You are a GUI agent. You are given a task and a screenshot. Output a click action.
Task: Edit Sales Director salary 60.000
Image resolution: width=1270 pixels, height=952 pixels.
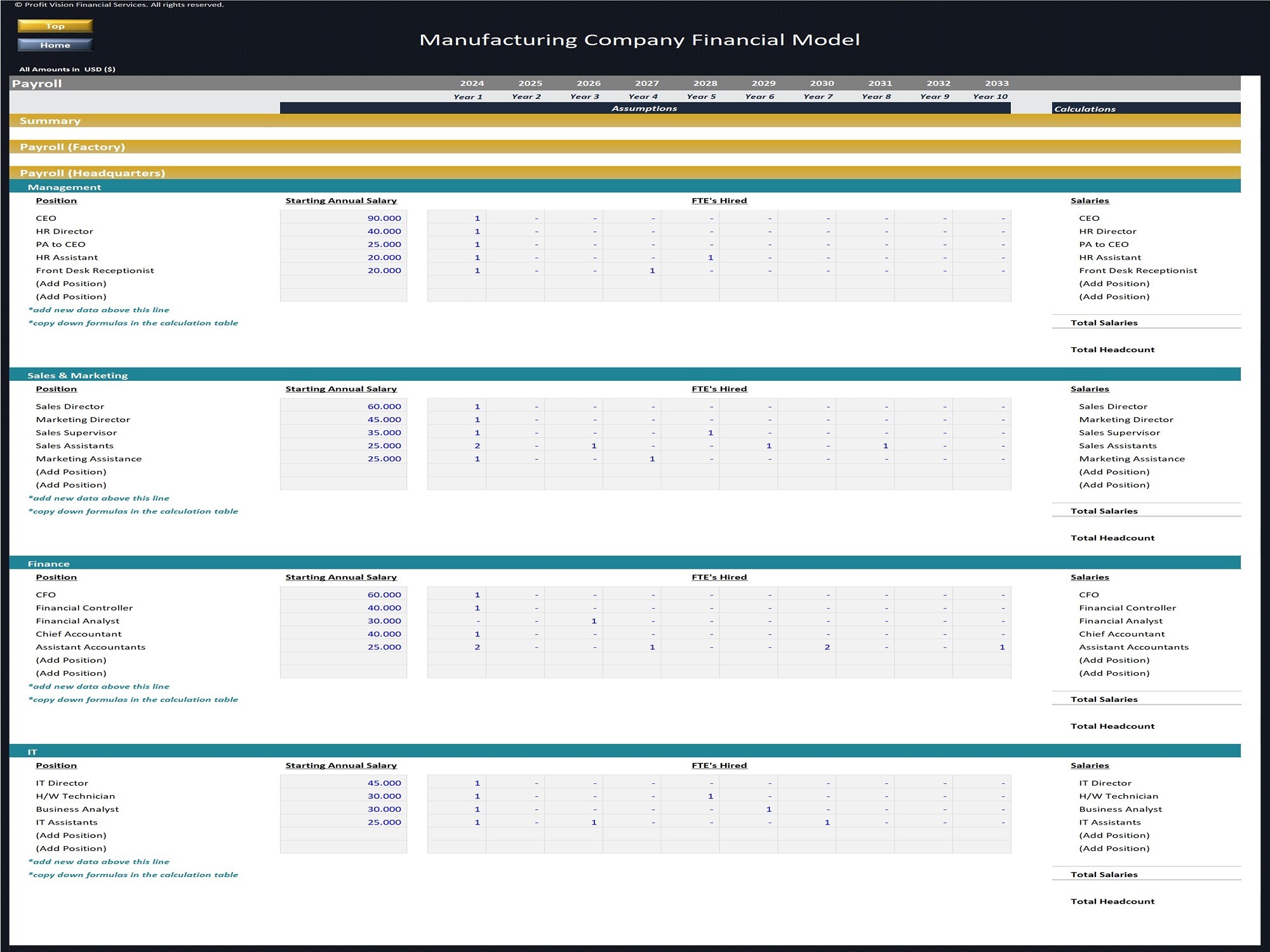pyautogui.click(x=344, y=406)
